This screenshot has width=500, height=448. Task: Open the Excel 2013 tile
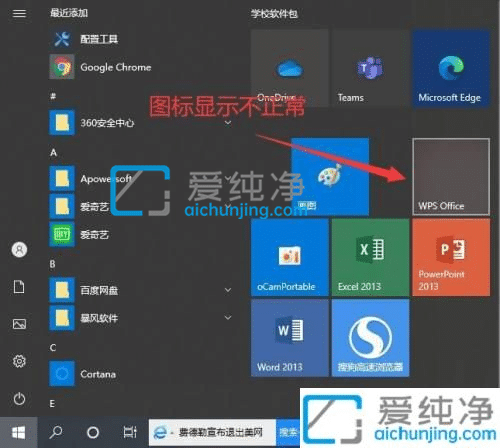pyautogui.click(x=370, y=257)
